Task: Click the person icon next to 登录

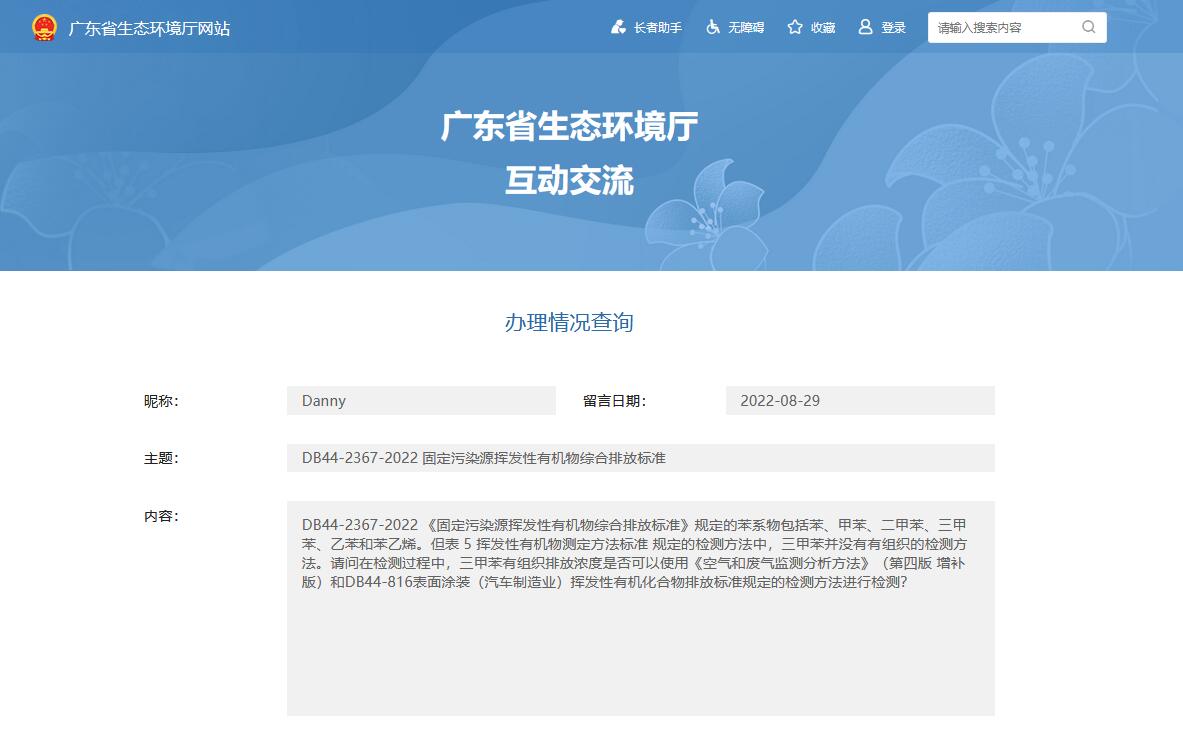Action: 864,27
